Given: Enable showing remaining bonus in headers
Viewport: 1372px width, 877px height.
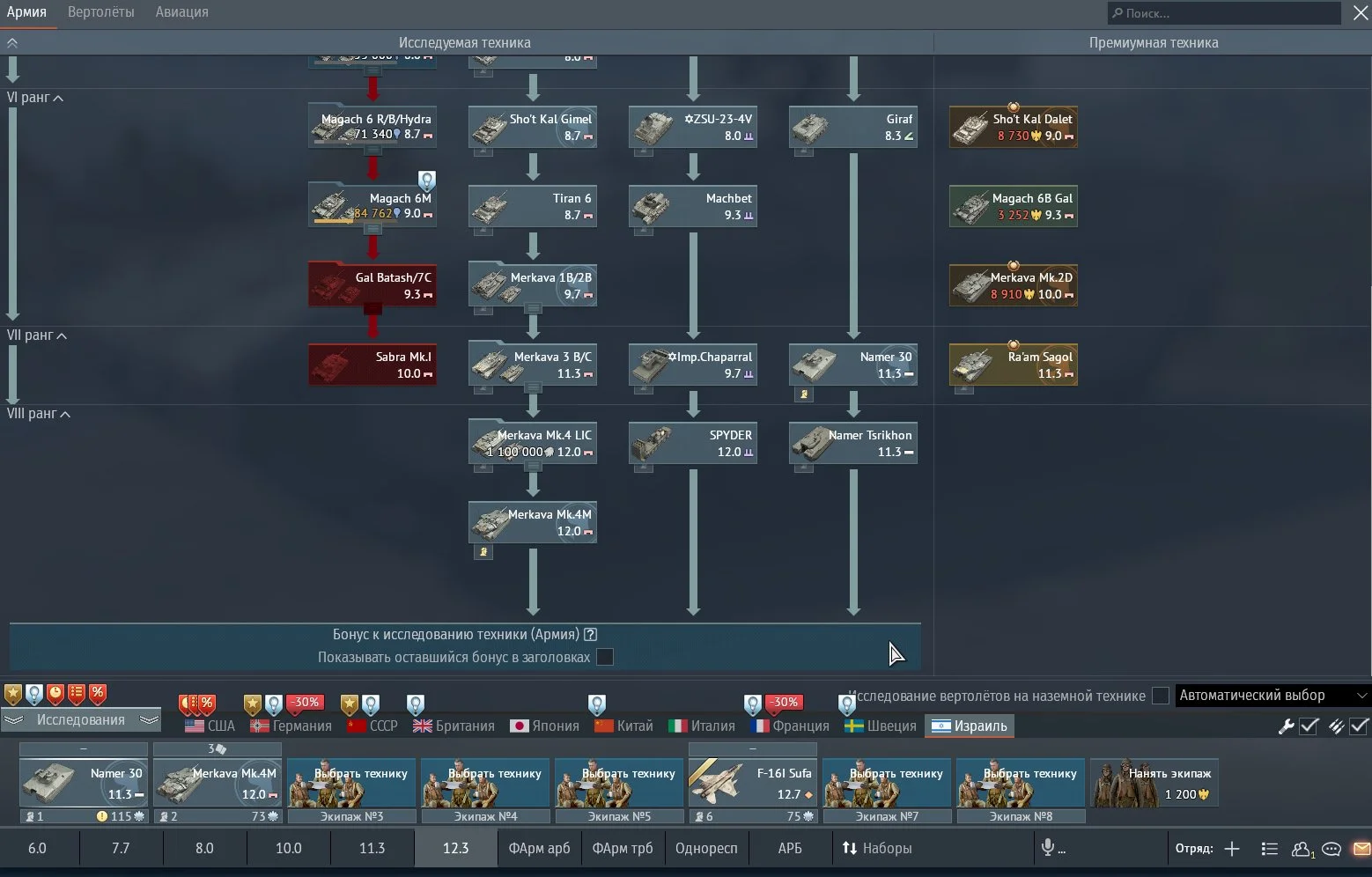Looking at the screenshot, I should [605, 657].
